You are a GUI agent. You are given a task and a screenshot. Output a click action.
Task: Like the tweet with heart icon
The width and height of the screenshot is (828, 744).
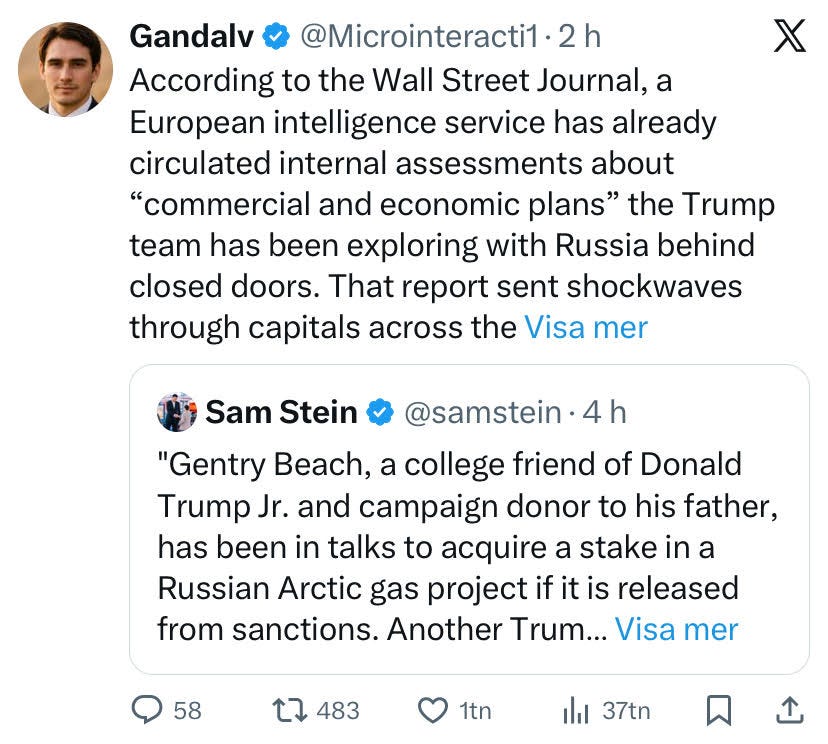click(x=432, y=710)
